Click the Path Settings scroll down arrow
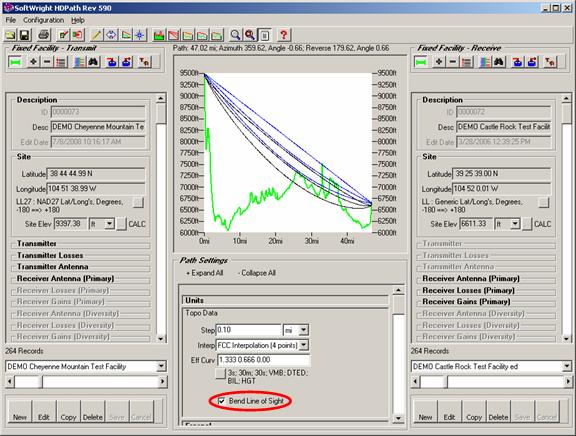The image size is (576, 436). (398, 418)
